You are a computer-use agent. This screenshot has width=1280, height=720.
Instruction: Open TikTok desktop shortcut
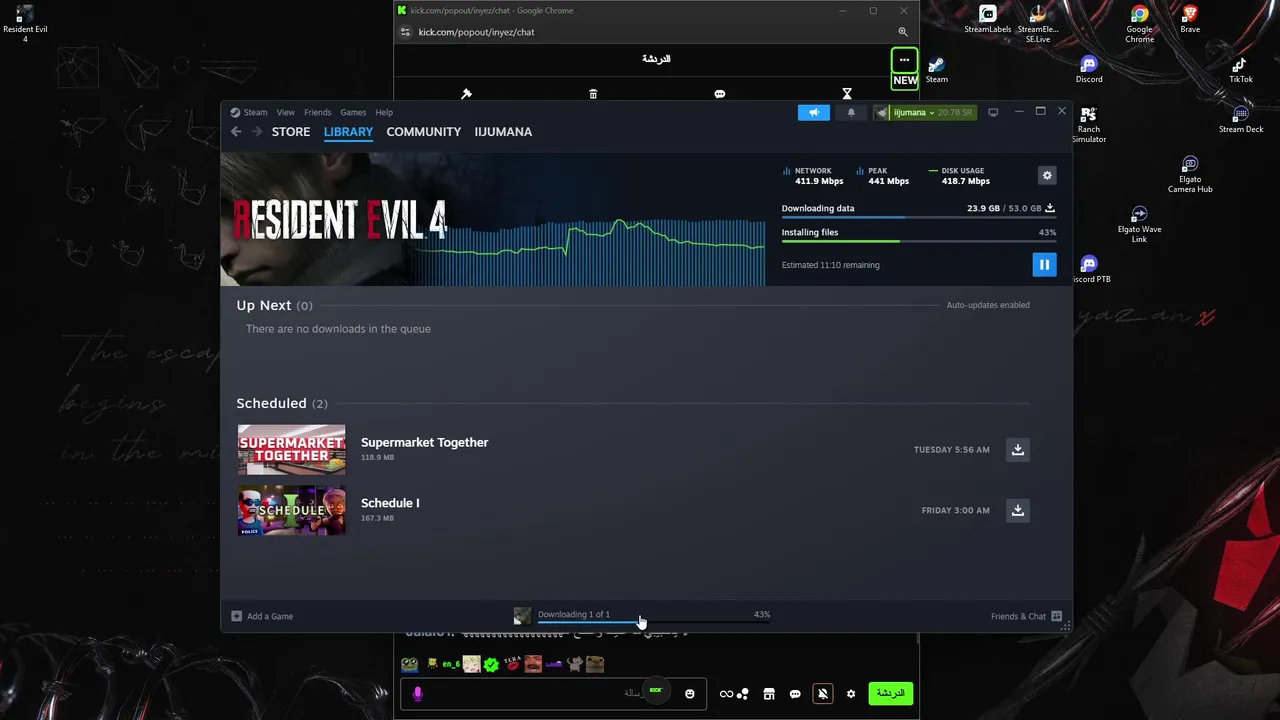1240,69
